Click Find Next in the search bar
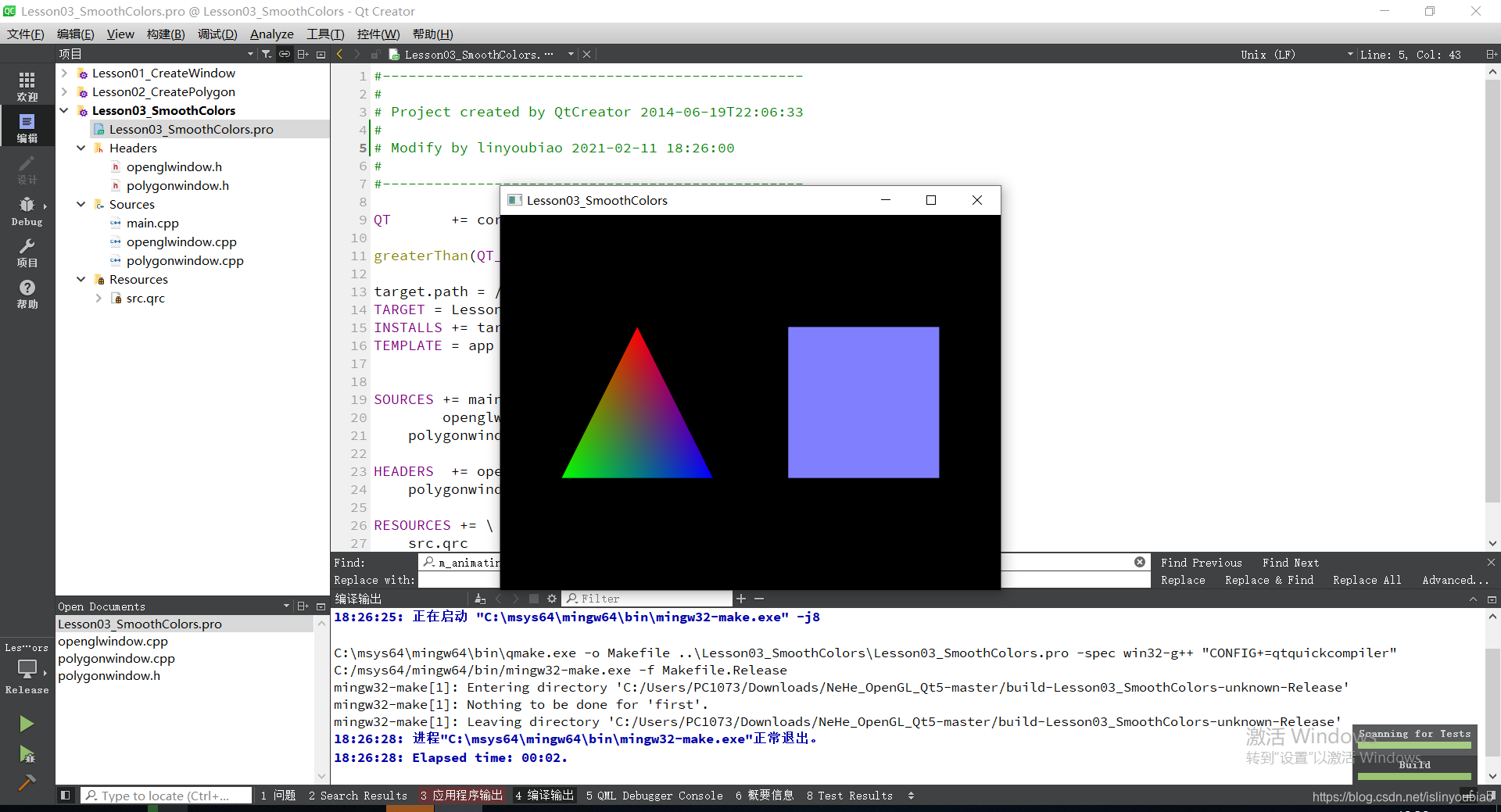Screen dimensions: 1501x812 click(x=1289, y=562)
